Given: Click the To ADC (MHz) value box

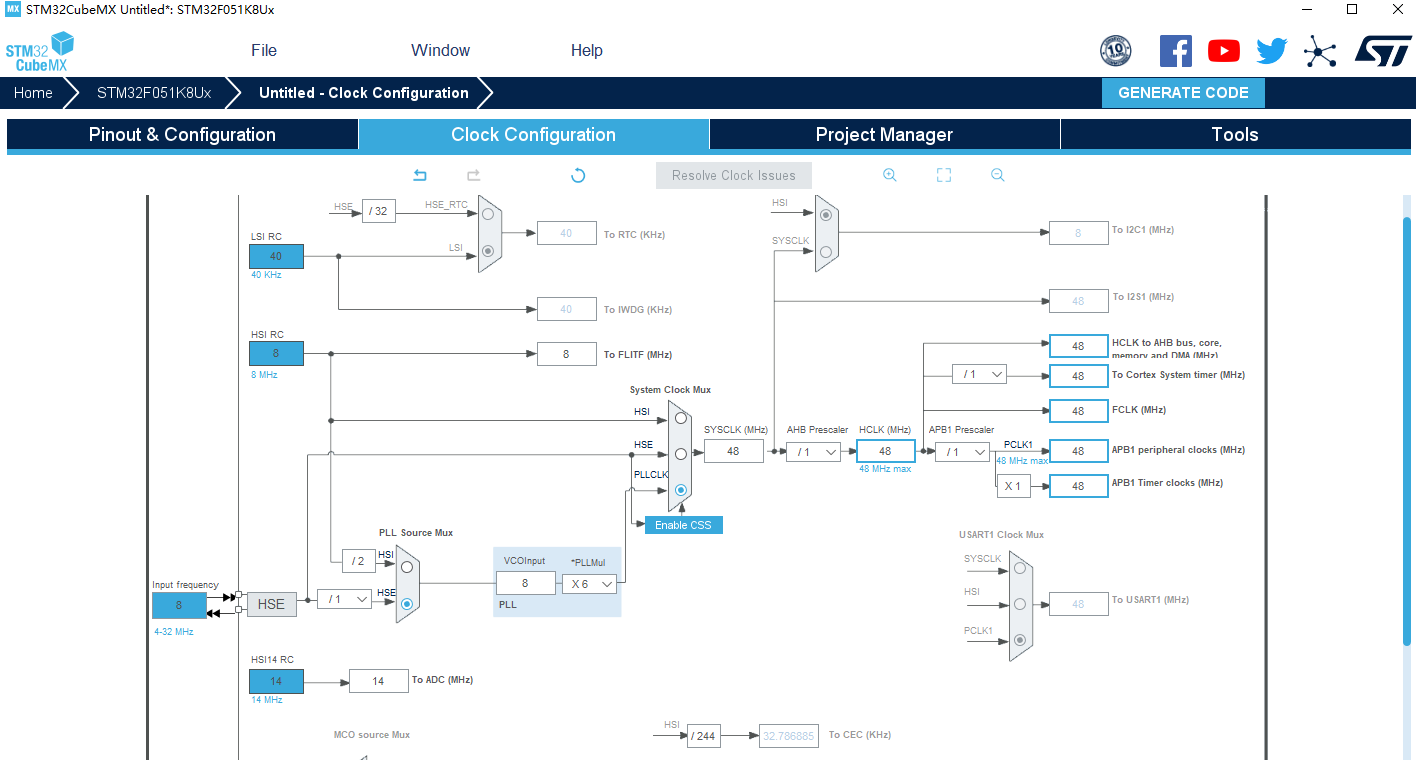Looking at the screenshot, I should [x=378, y=681].
